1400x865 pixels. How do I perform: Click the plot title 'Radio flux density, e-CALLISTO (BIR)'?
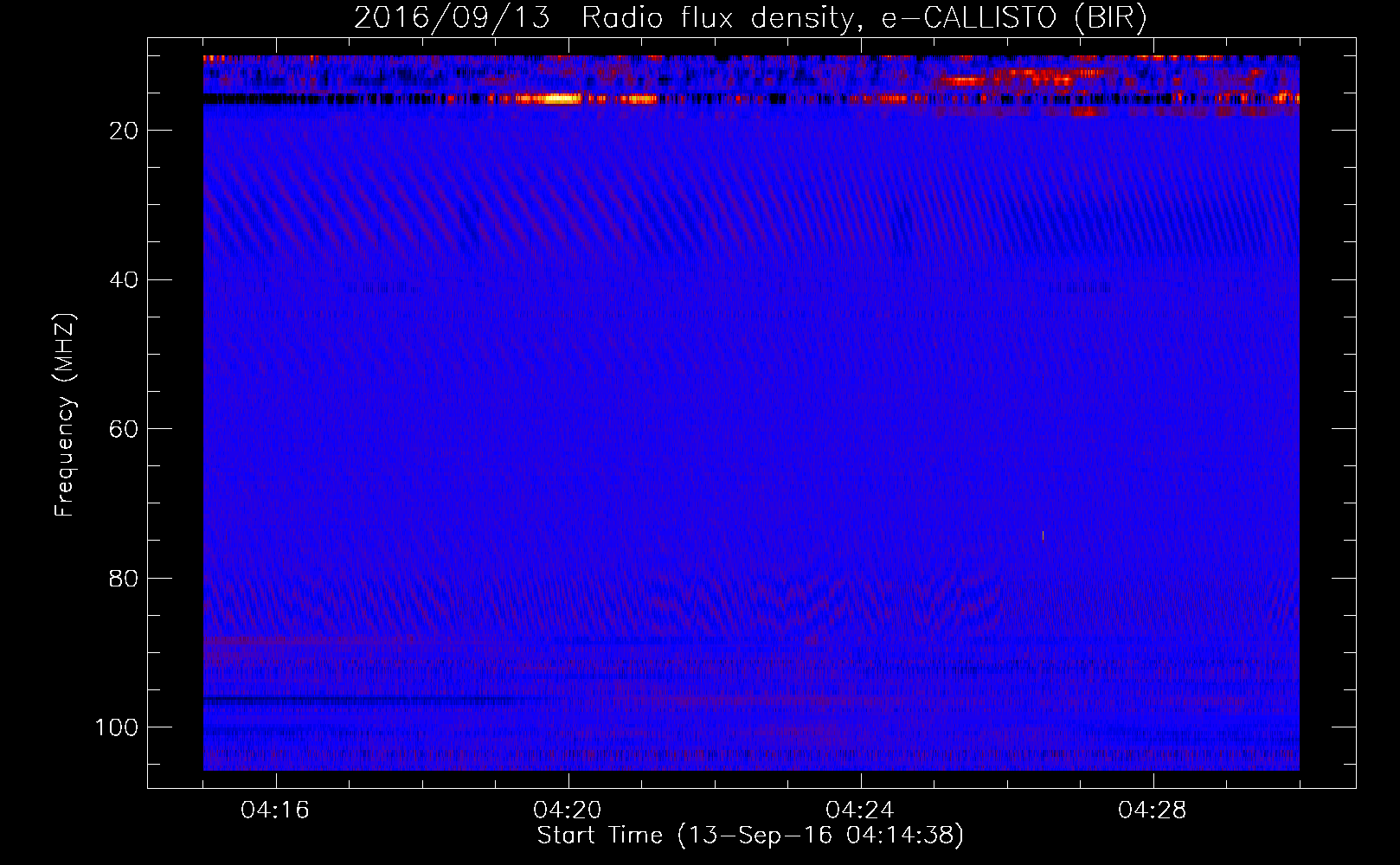864,17
